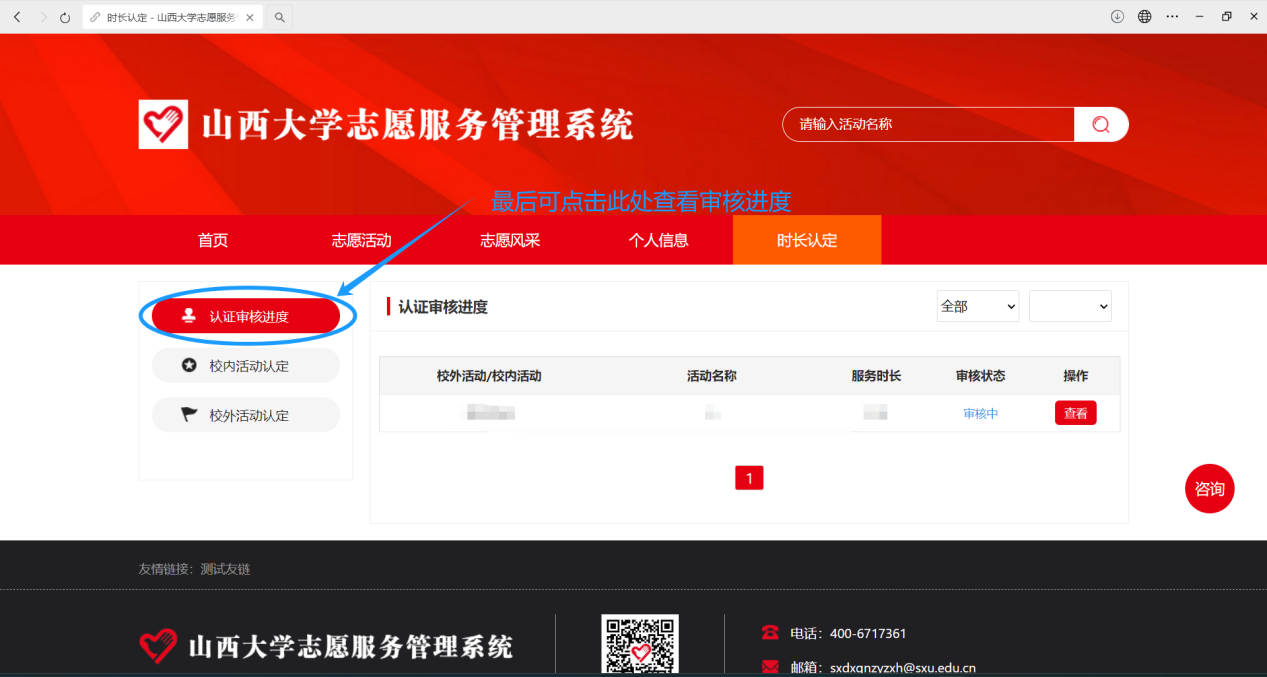This screenshot has height=677, width=1267.
Task: Click the telephone icon in the footer
Action: pyautogui.click(x=770, y=633)
